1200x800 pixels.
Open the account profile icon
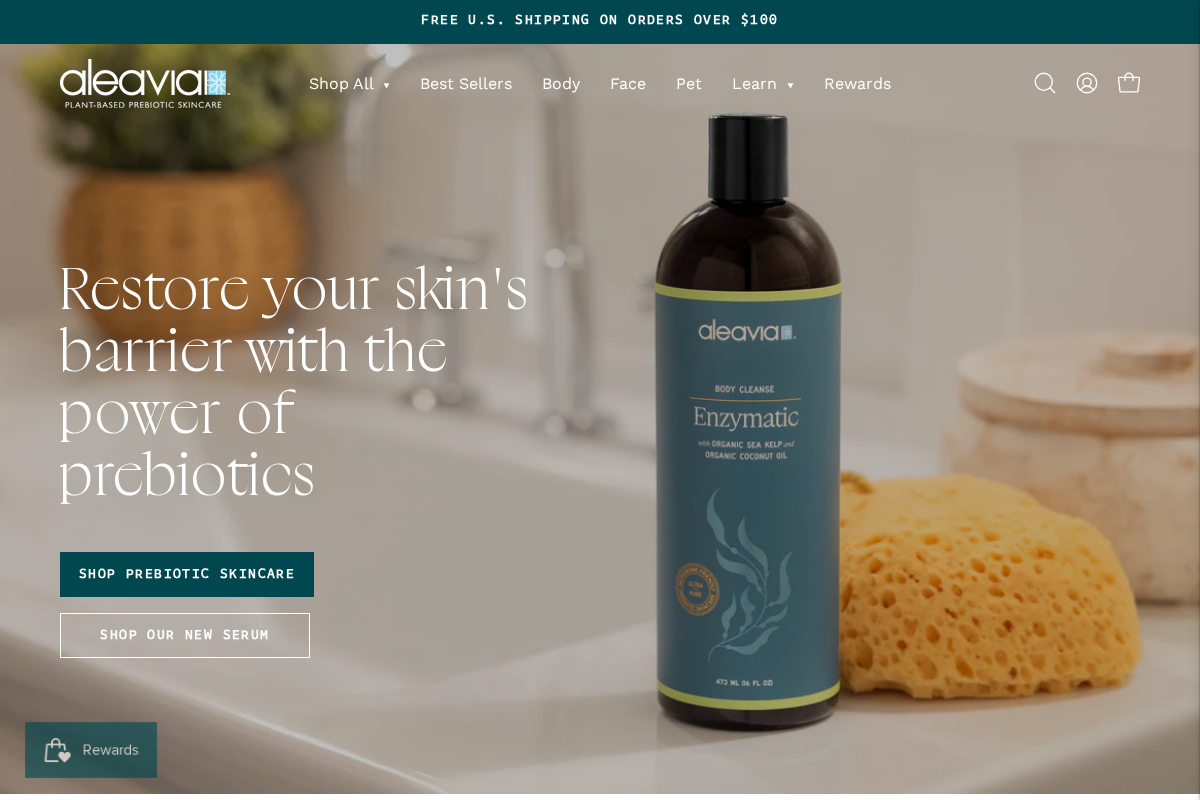tap(1087, 83)
